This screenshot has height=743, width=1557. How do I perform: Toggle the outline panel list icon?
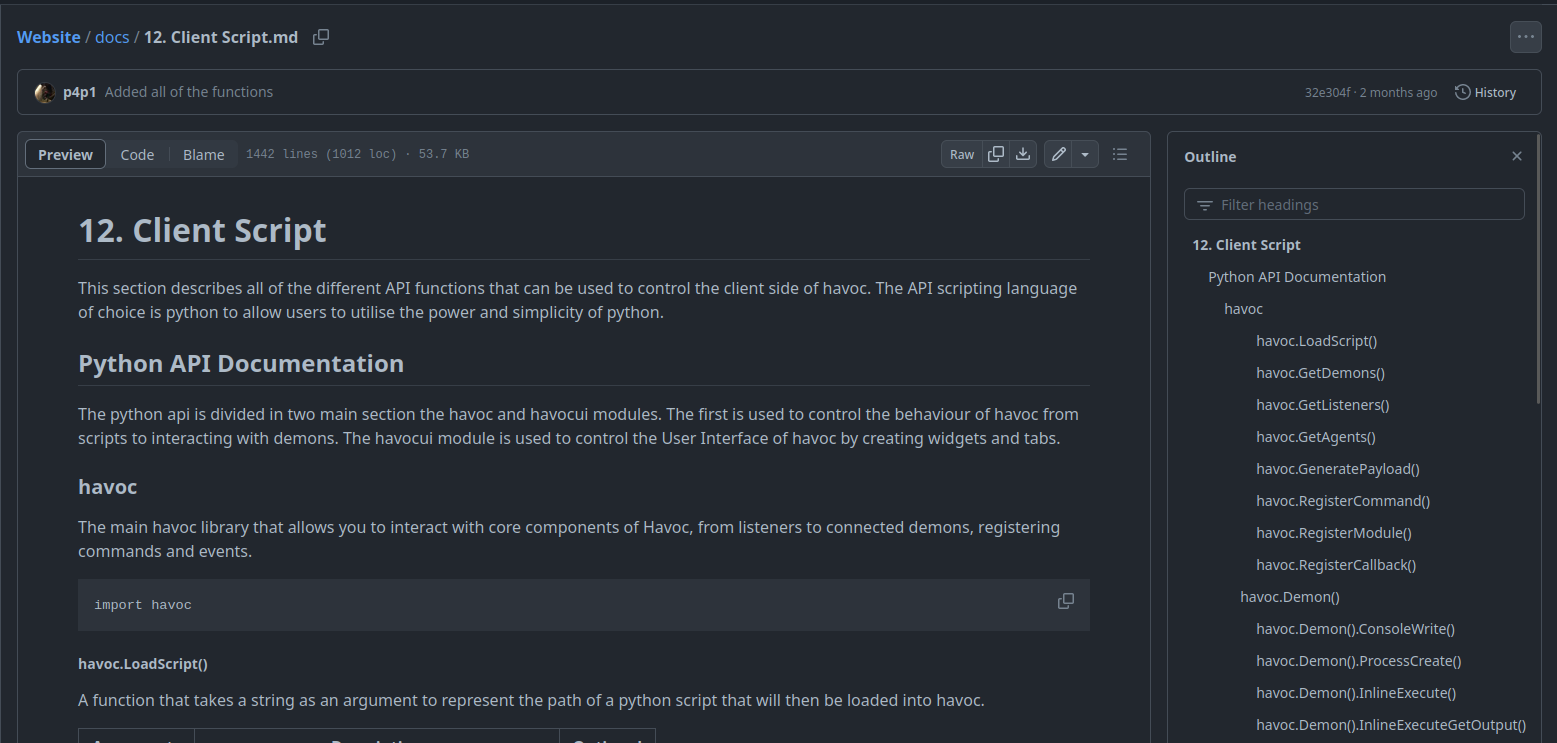(1120, 154)
